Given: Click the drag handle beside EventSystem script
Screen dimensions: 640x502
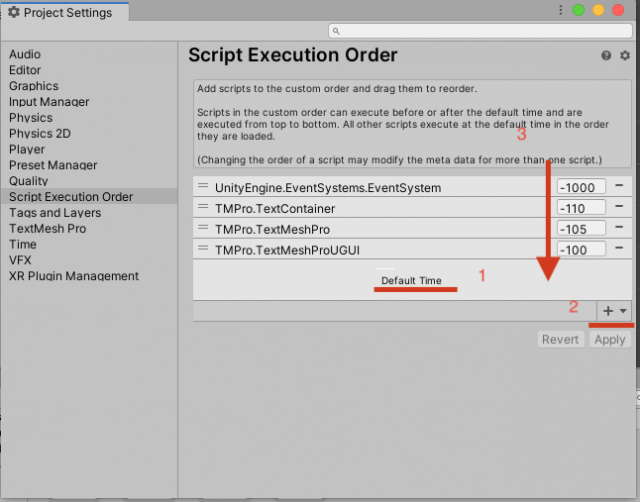Looking at the screenshot, I should 203,186.
